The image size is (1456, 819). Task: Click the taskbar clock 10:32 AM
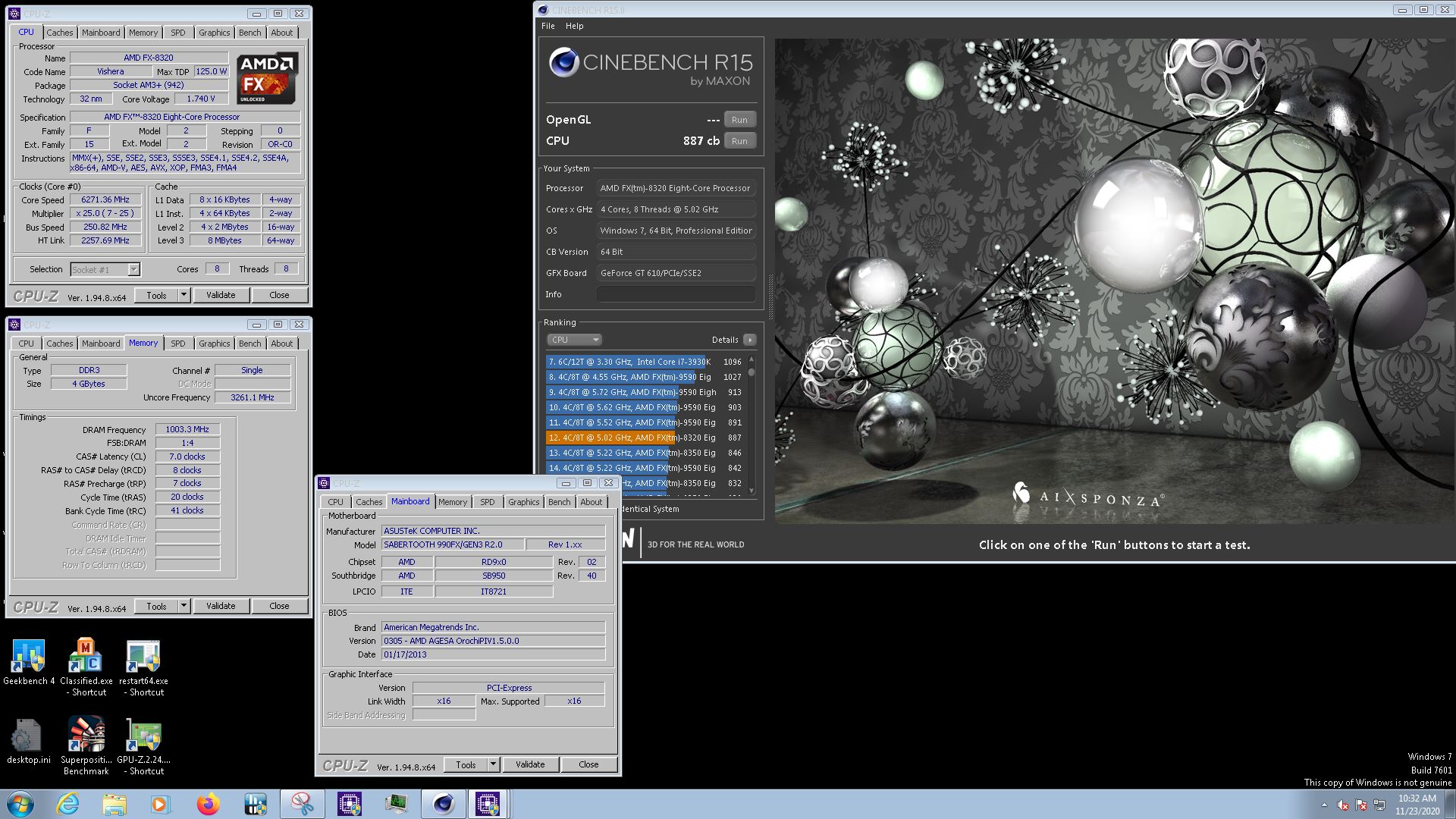click(1417, 799)
